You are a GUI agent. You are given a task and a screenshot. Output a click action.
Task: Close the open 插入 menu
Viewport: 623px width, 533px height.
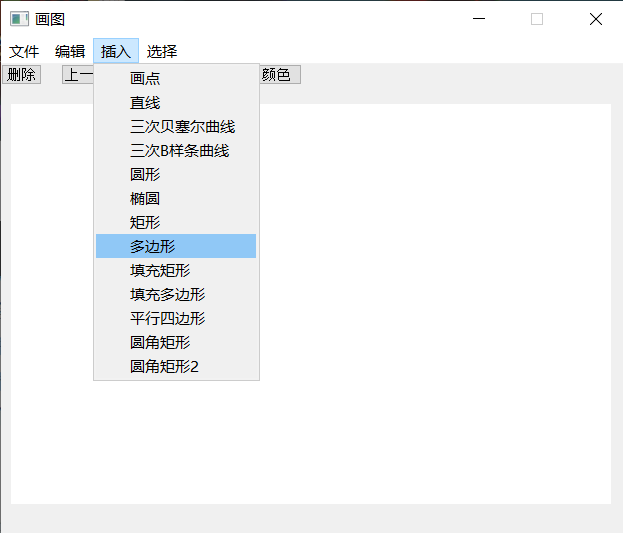point(116,51)
